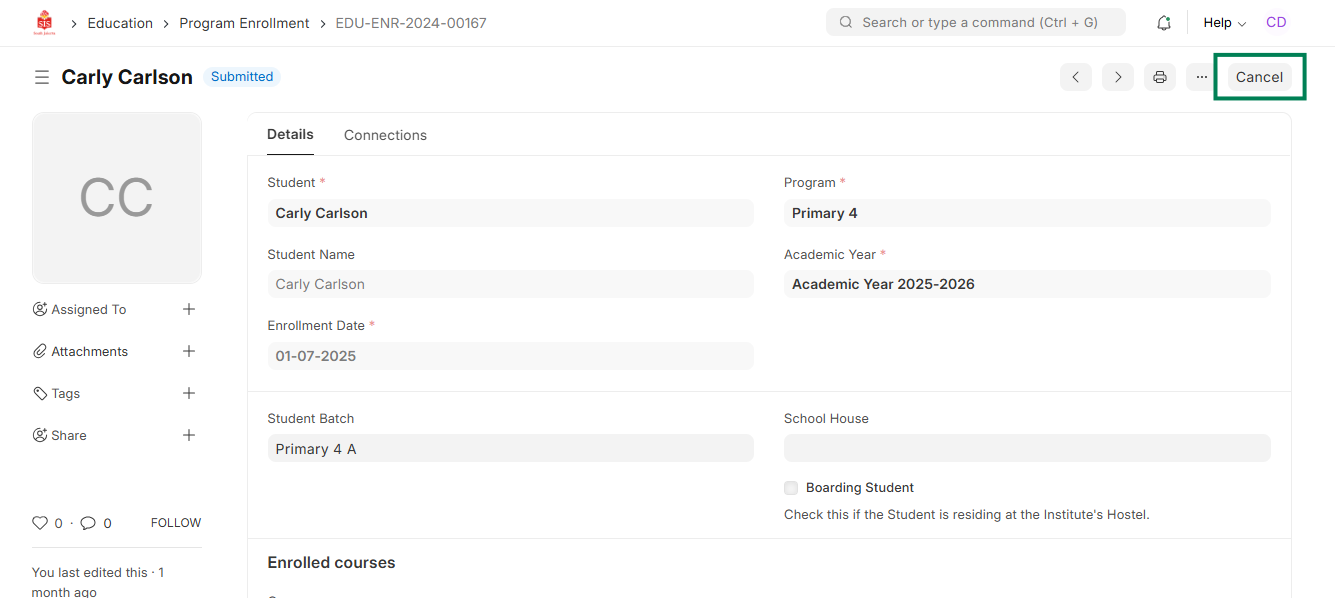The image size is (1335, 598).
Task: Expand the Help dropdown menu
Action: coord(1224,23)
